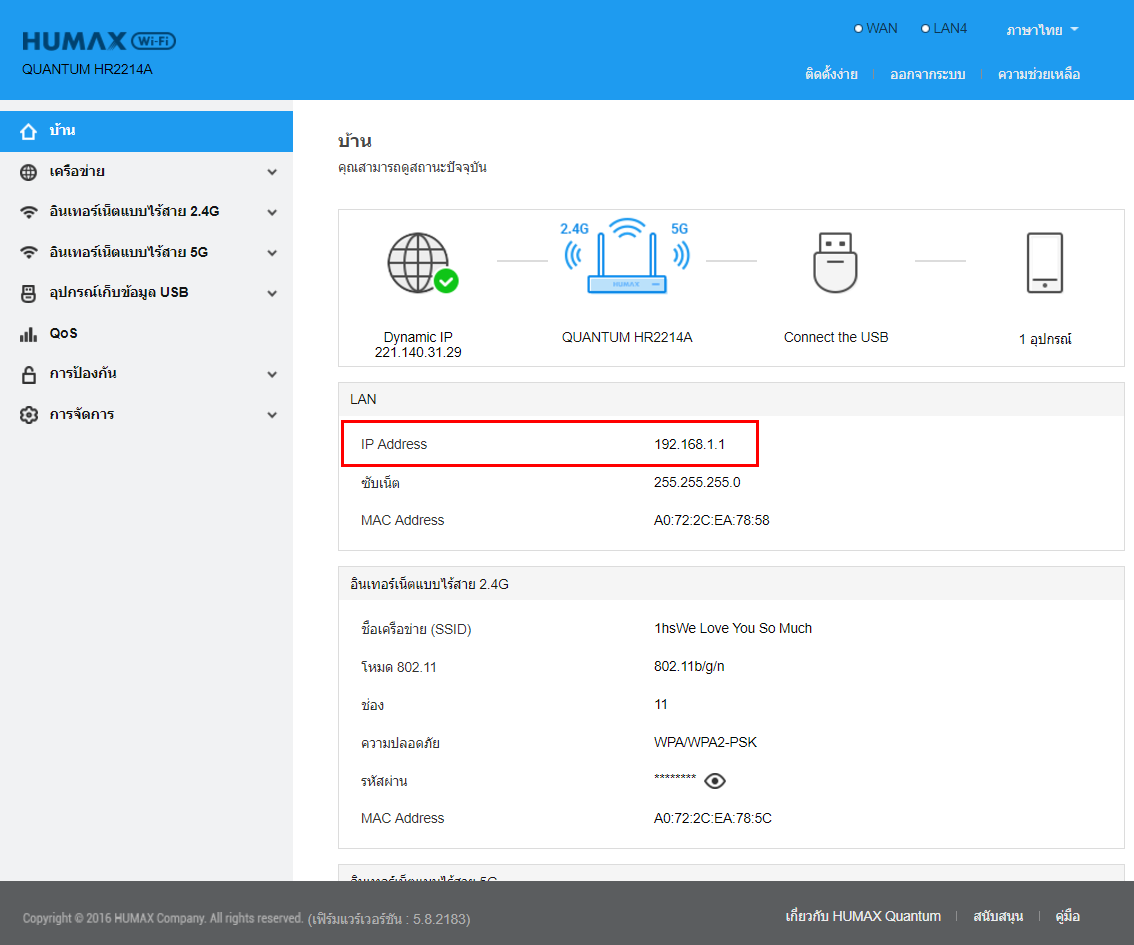Click the Connect the USB label

tap(836, 337)
